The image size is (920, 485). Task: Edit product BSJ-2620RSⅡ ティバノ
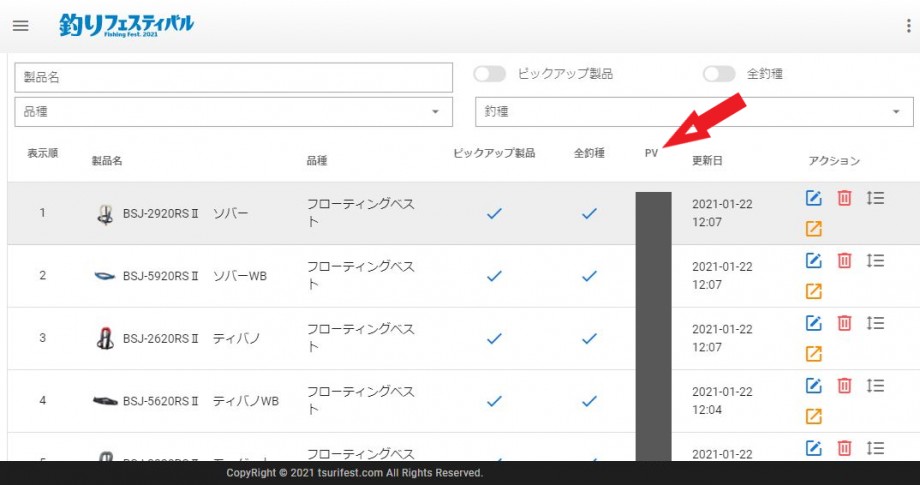[813, 323]
